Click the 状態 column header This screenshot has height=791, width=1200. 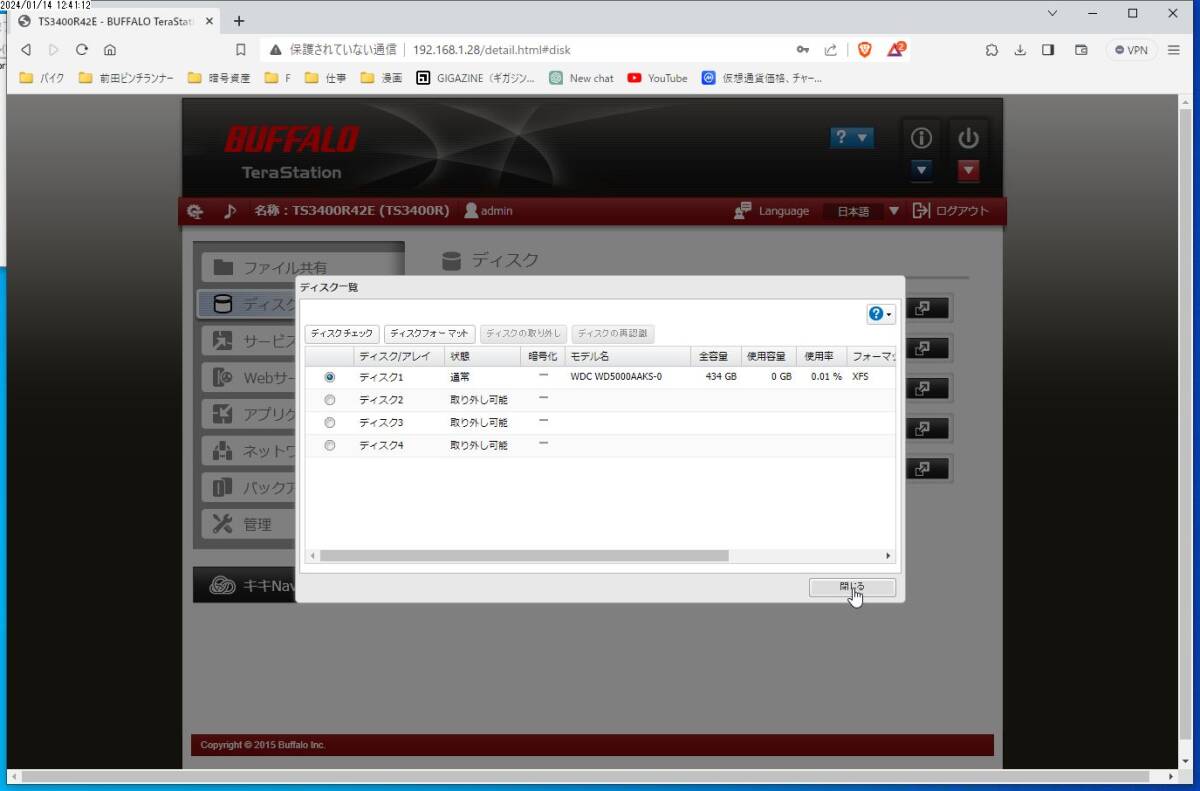coord(483,356)
